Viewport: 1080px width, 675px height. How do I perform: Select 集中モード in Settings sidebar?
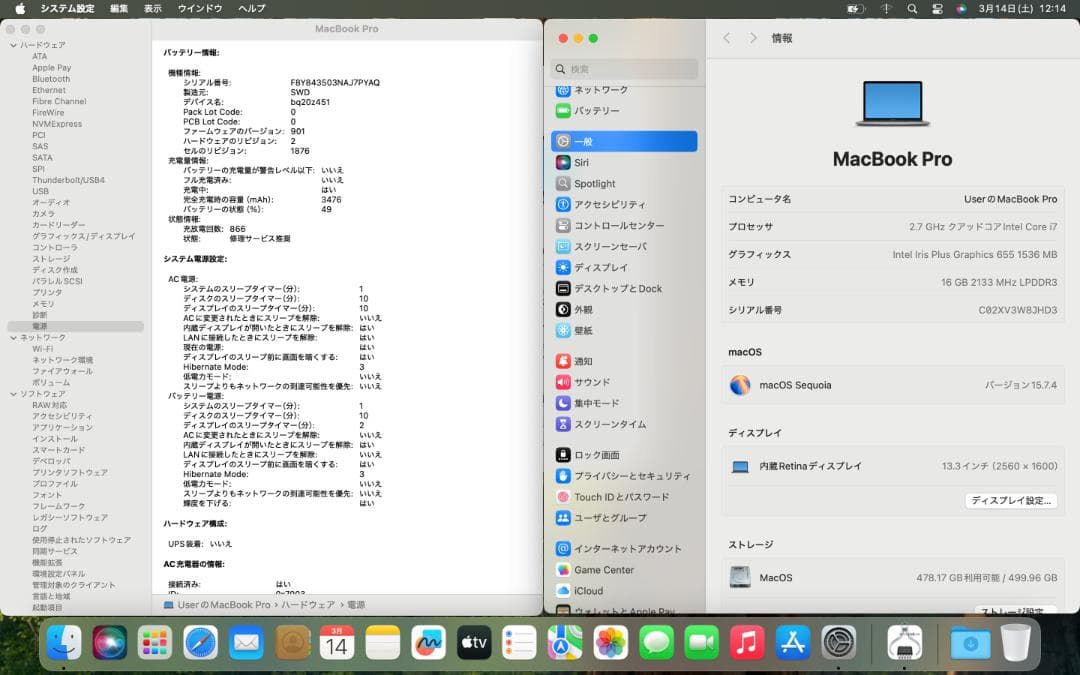click(625, 403)
